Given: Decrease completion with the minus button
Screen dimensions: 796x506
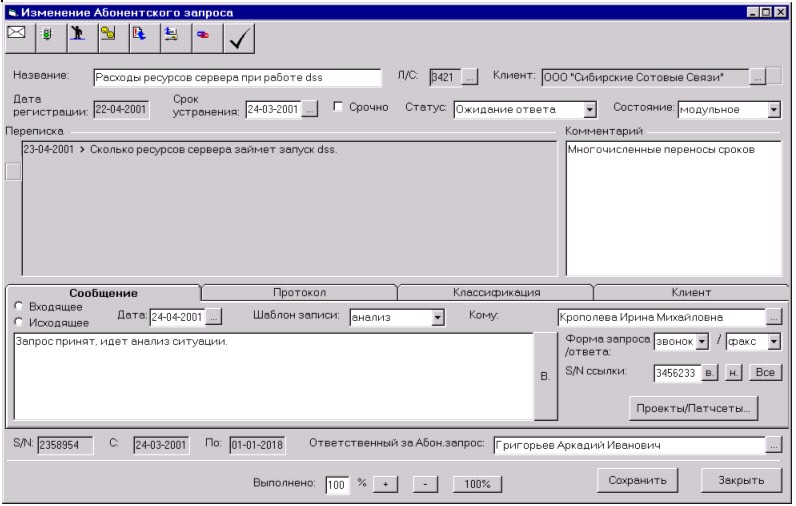Looking at the screenshot, I should (x=425, y=484).
